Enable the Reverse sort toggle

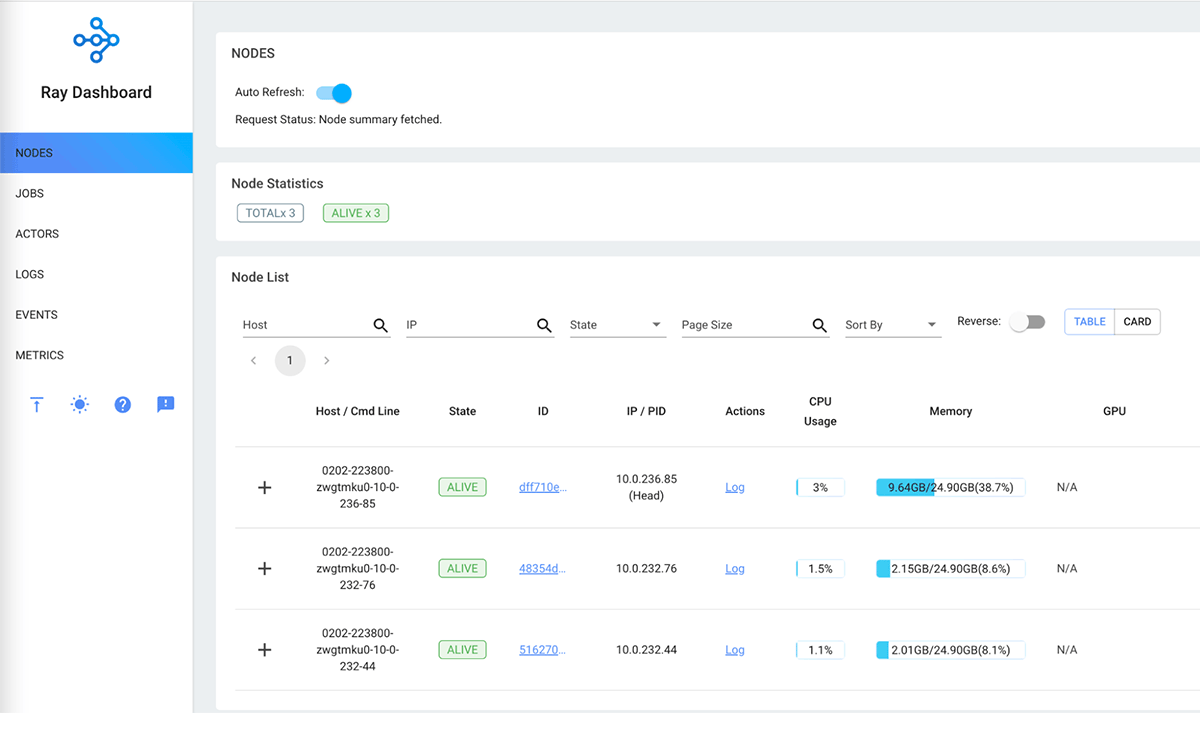tap(1027, 322)
